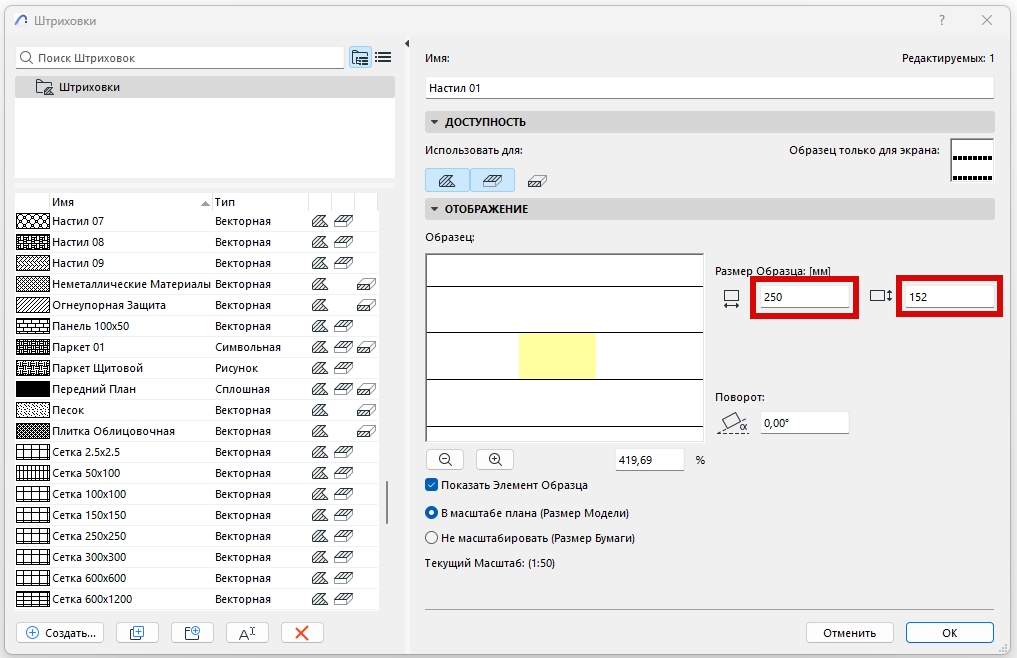This screenshot has height=658, width=1017.
Task: Select Огнеупорная Защита row
Action: click(x=197, y=305)
